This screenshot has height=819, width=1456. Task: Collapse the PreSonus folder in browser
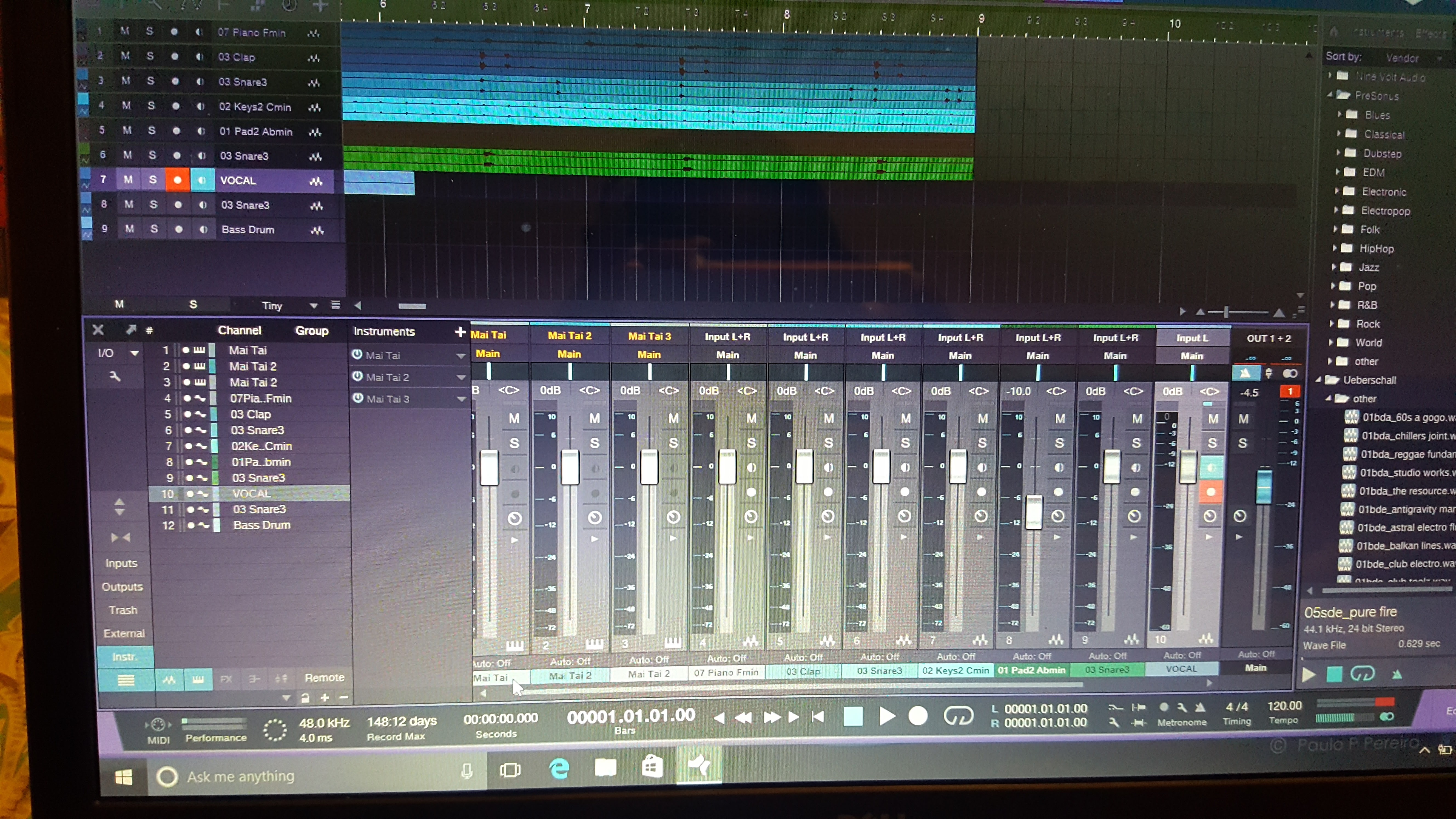(1330, 94)
